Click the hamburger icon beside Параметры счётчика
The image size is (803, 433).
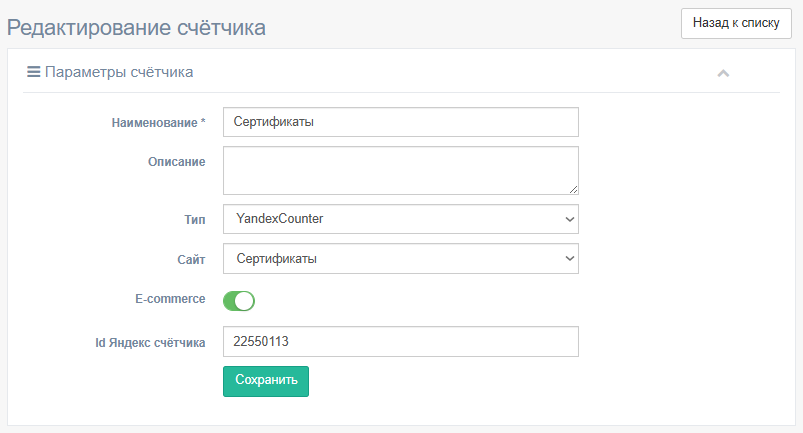(x=34, y=72)
